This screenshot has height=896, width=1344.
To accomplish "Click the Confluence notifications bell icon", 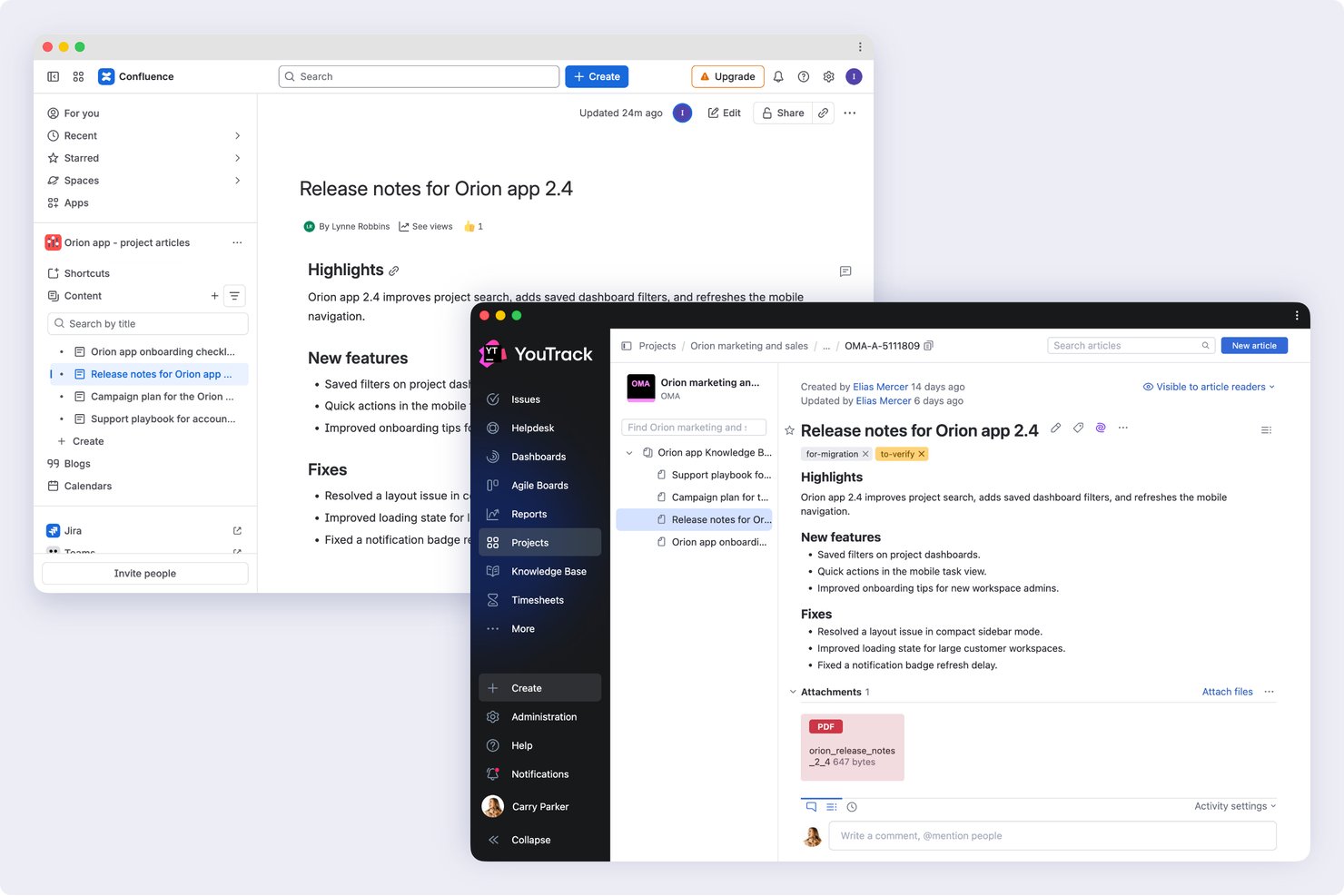I will (778, 77).
